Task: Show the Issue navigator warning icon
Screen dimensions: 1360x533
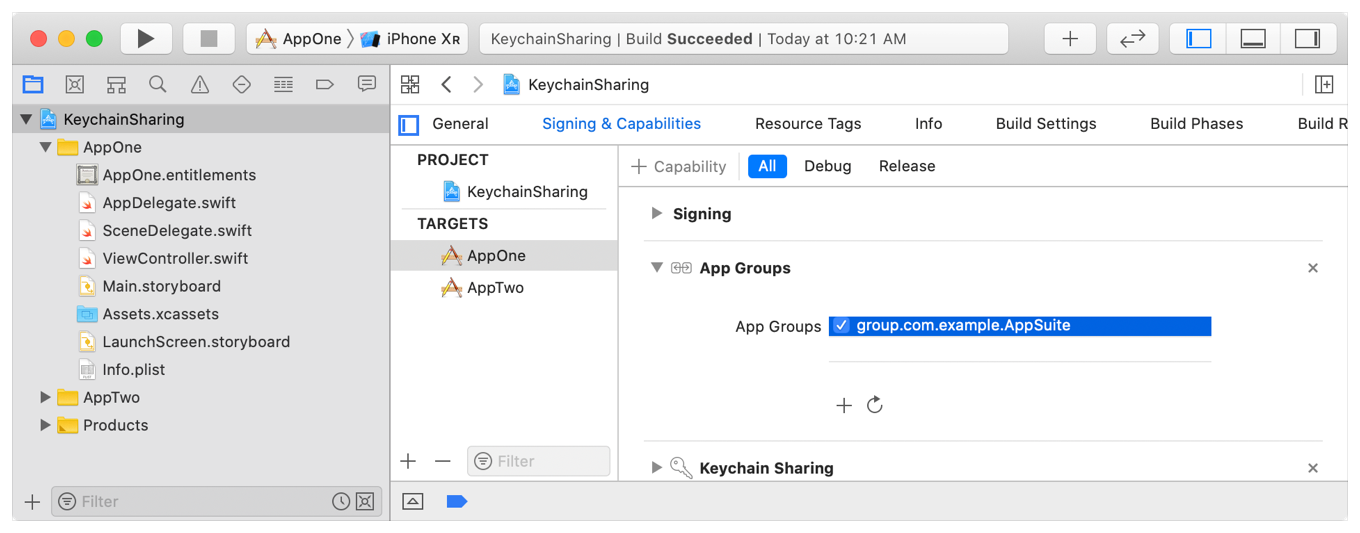Action: pos(200,85)
